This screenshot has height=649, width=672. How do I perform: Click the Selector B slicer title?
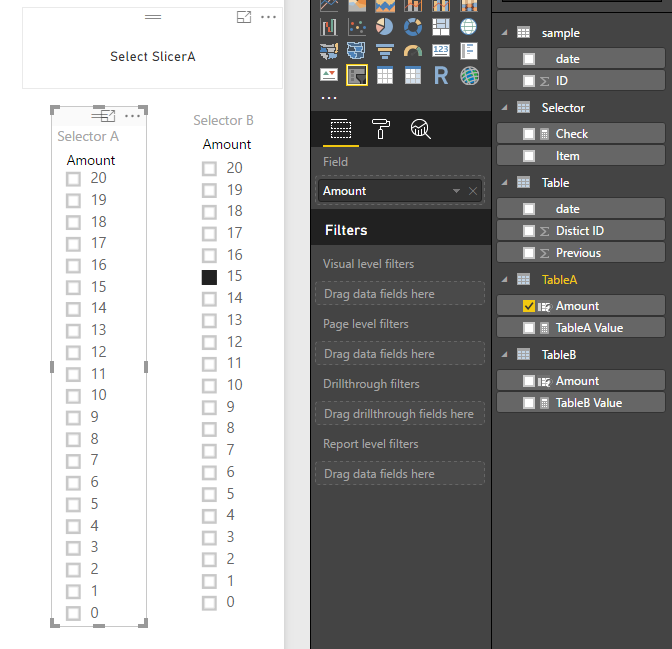tap(223, 120)
